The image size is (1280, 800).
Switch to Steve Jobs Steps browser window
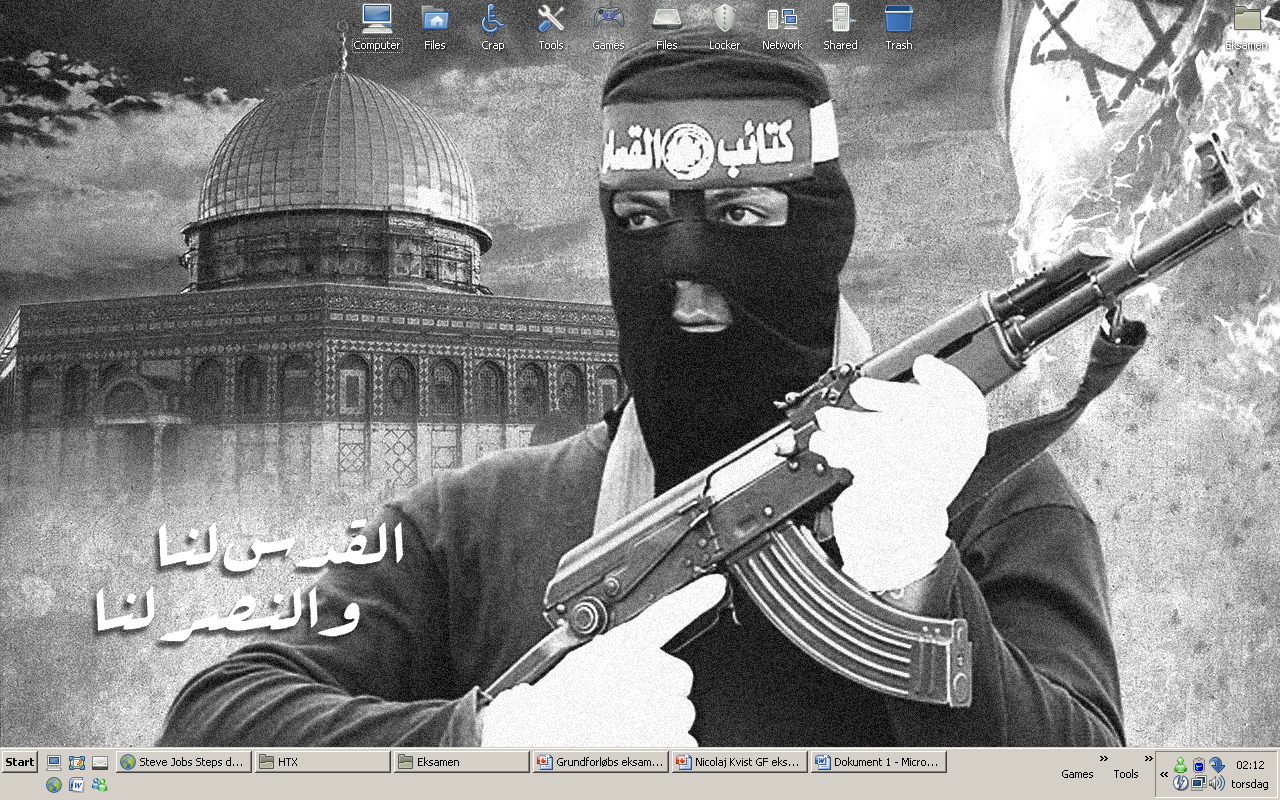[184, 762]
